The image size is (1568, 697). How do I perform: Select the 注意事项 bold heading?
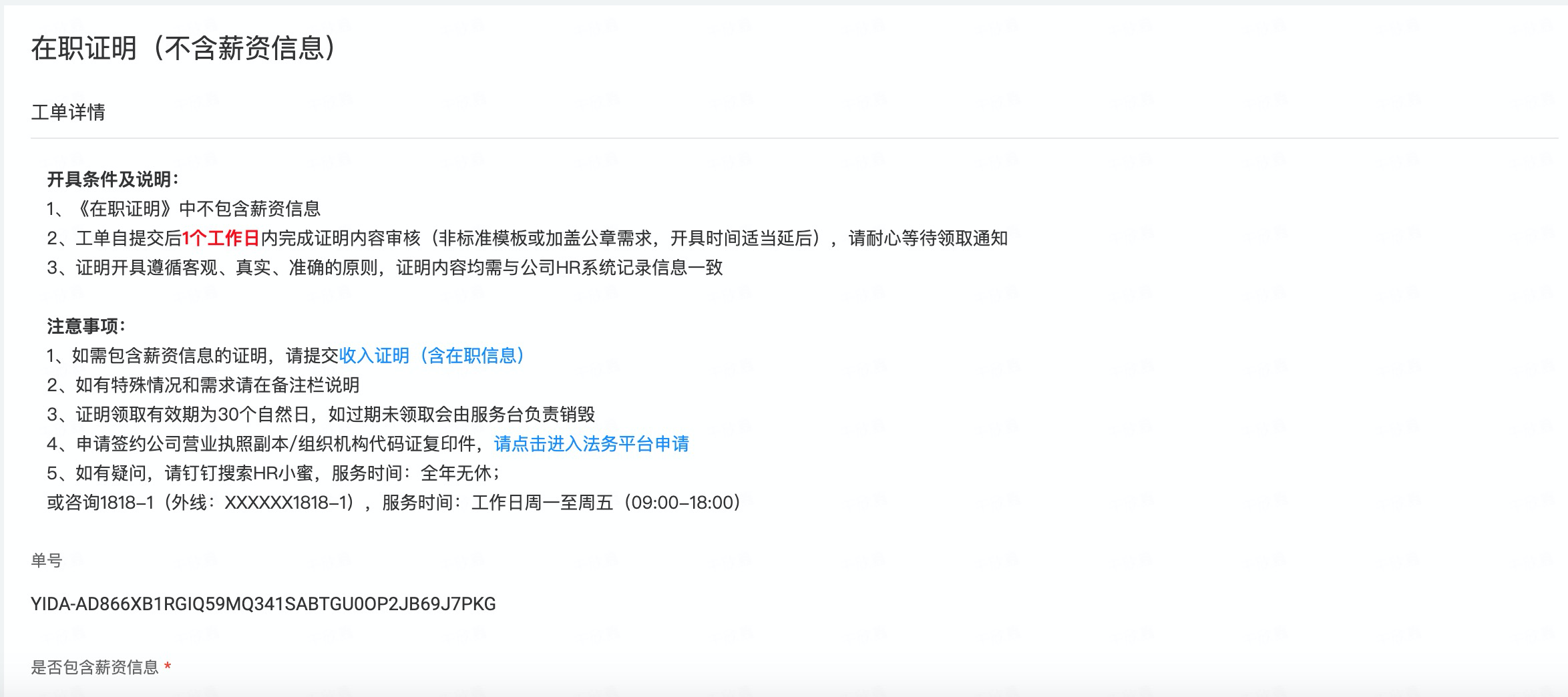[86, 326]
